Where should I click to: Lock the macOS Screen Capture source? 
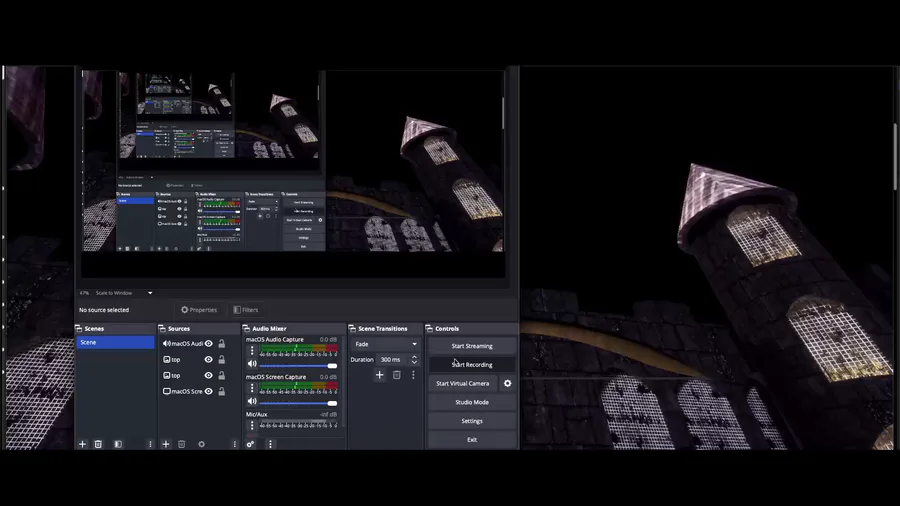(222, 391)
